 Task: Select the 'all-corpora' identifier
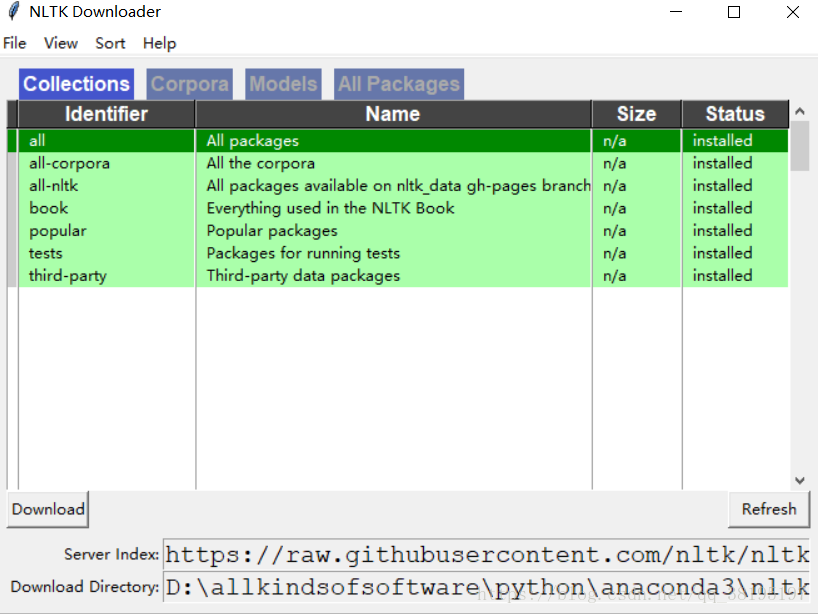[69, 163]
